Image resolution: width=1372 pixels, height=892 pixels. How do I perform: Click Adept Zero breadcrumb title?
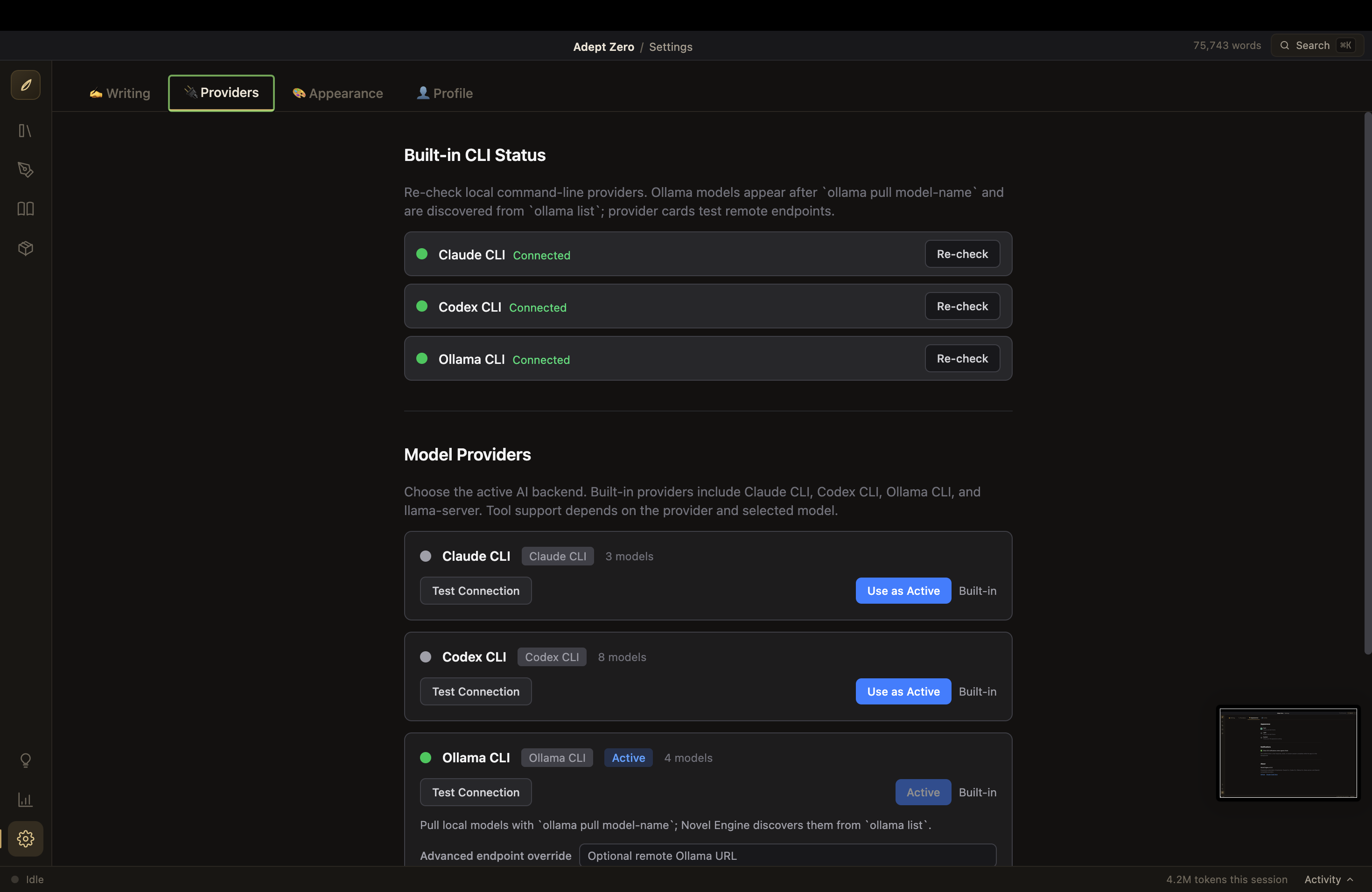603,47
